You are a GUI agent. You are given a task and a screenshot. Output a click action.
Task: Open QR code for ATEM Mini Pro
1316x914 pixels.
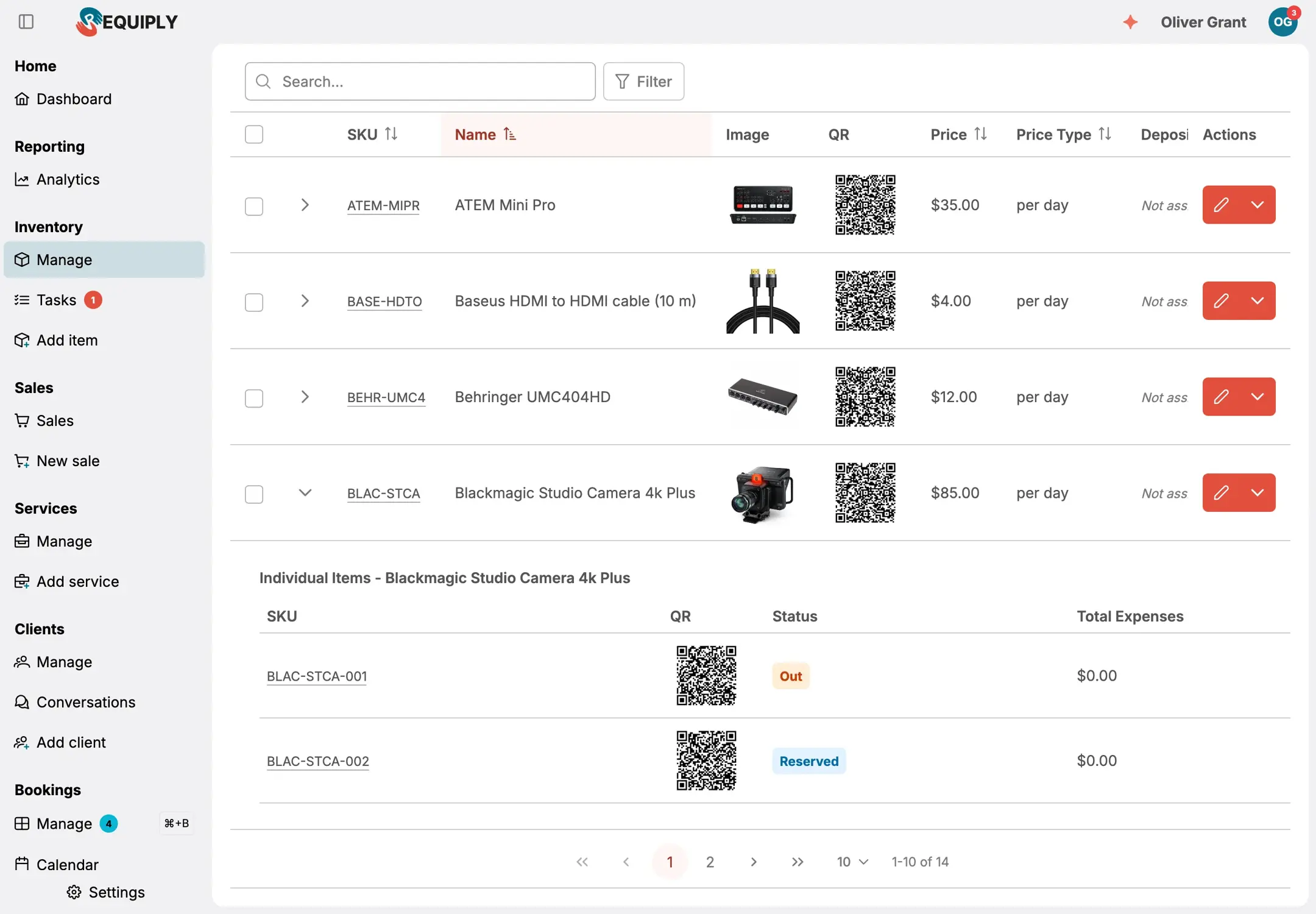pyautogui.click(x=865, y=205)
